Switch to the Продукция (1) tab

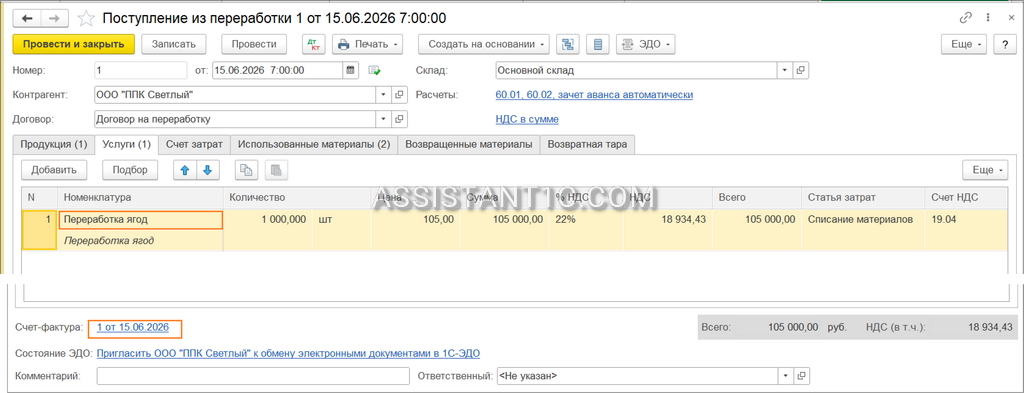pyautogui.click(x=54, y=144)
